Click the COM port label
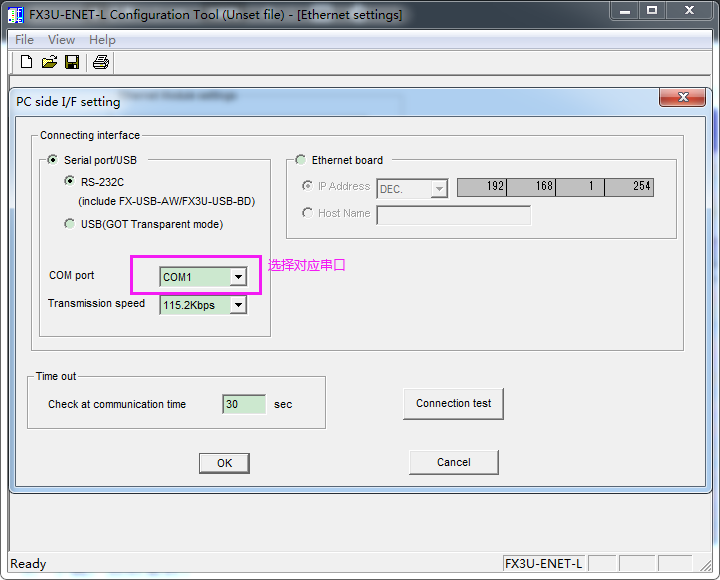Image resolution: width=720 pixels, height=580 pixels. (72, 275)
